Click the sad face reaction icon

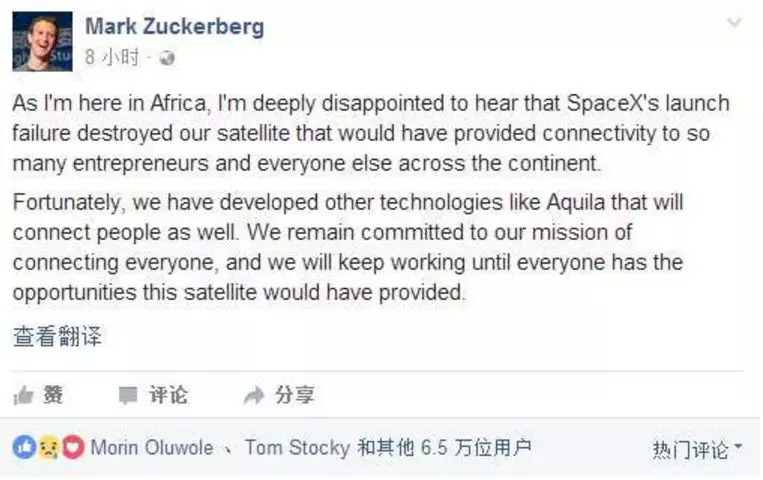47,447
